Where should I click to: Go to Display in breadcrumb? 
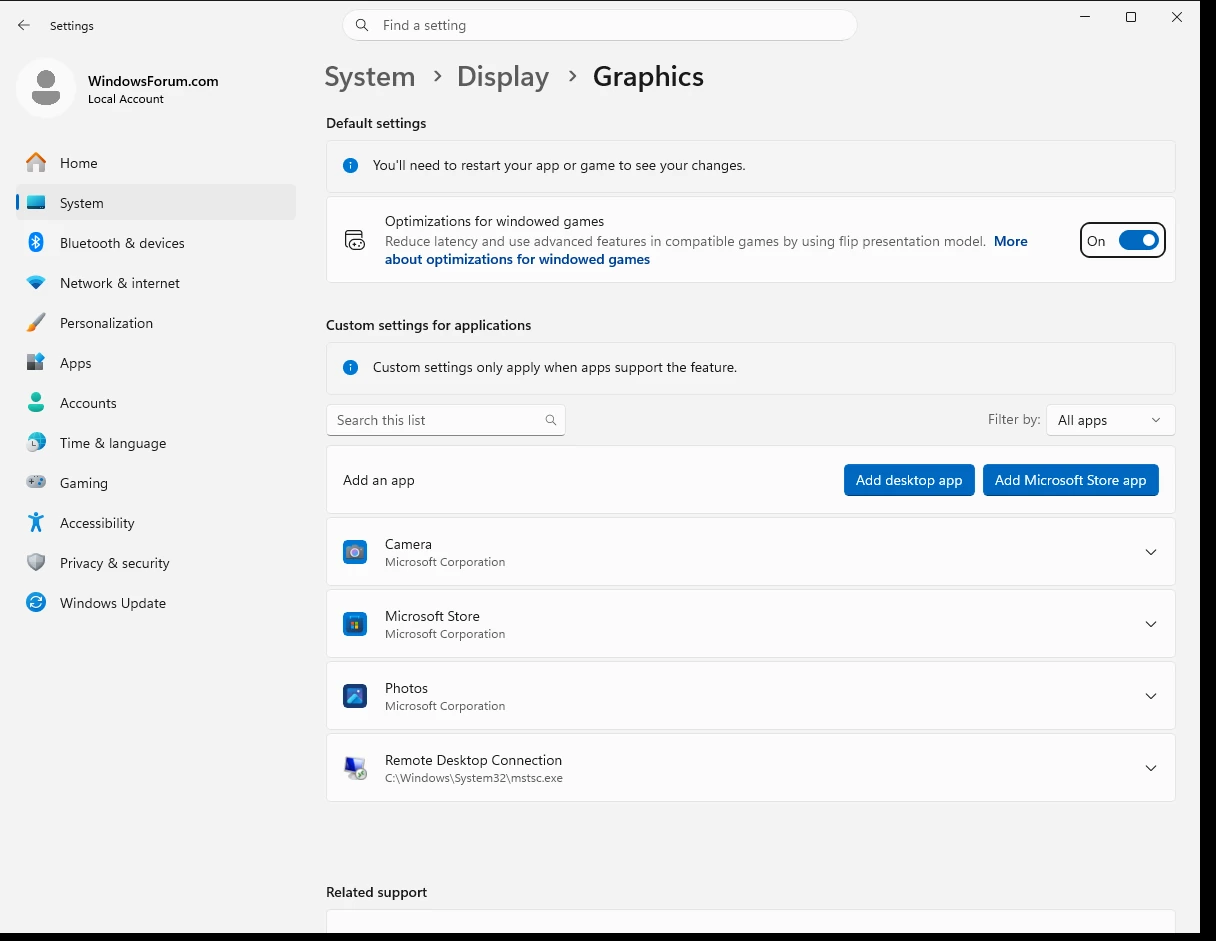click(503, 77)
